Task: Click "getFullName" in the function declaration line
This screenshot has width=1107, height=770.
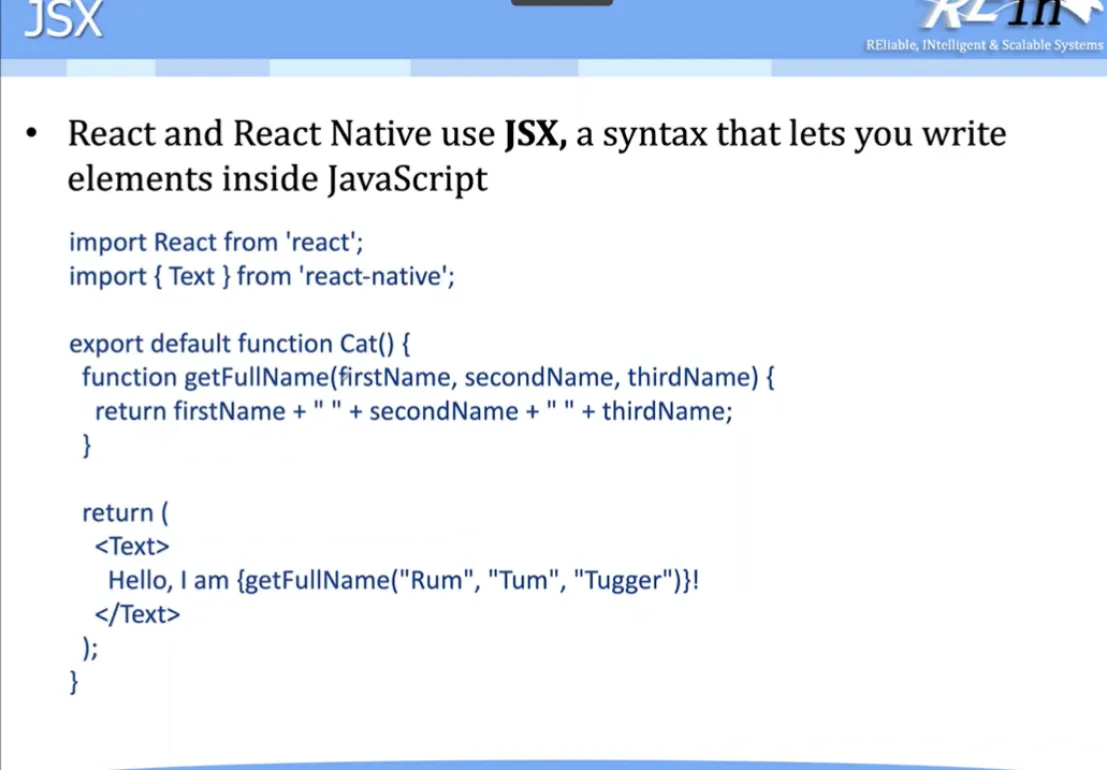Action: tap(257, 378)
